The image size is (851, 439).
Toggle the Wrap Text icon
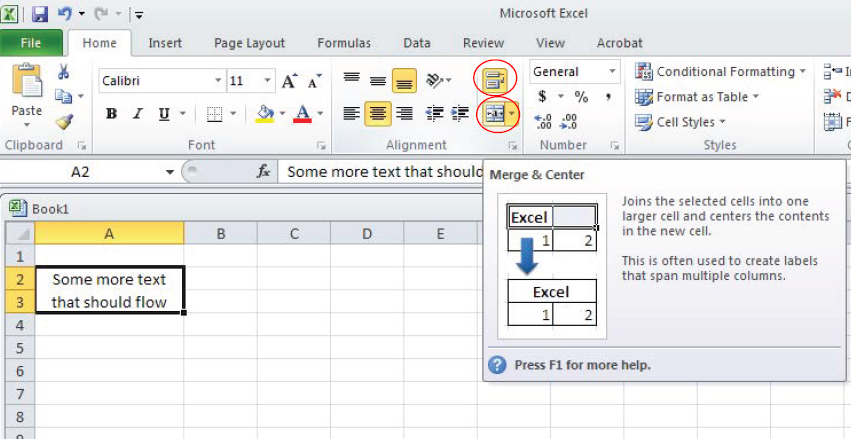click(494, 81)
